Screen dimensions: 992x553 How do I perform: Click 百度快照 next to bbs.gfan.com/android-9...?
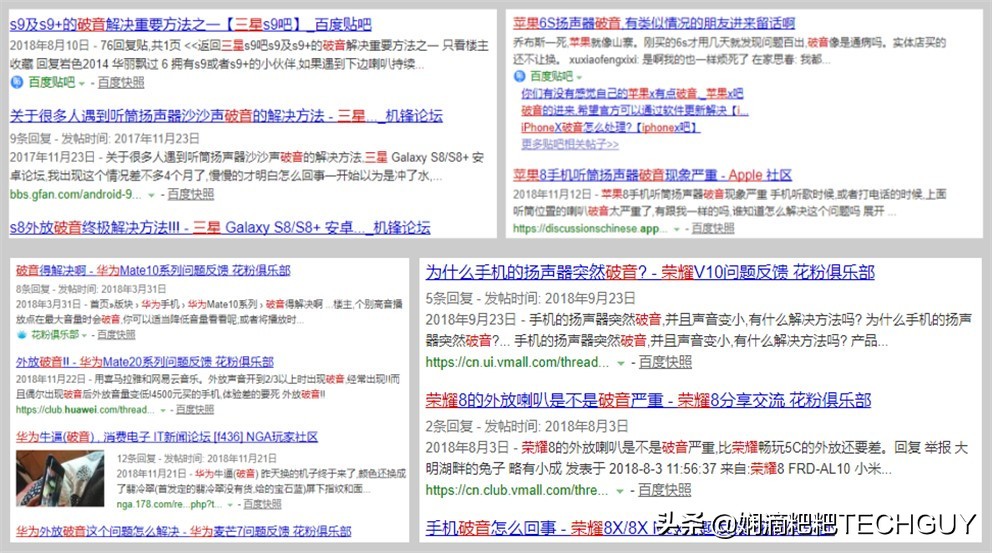tap(190, 195)
